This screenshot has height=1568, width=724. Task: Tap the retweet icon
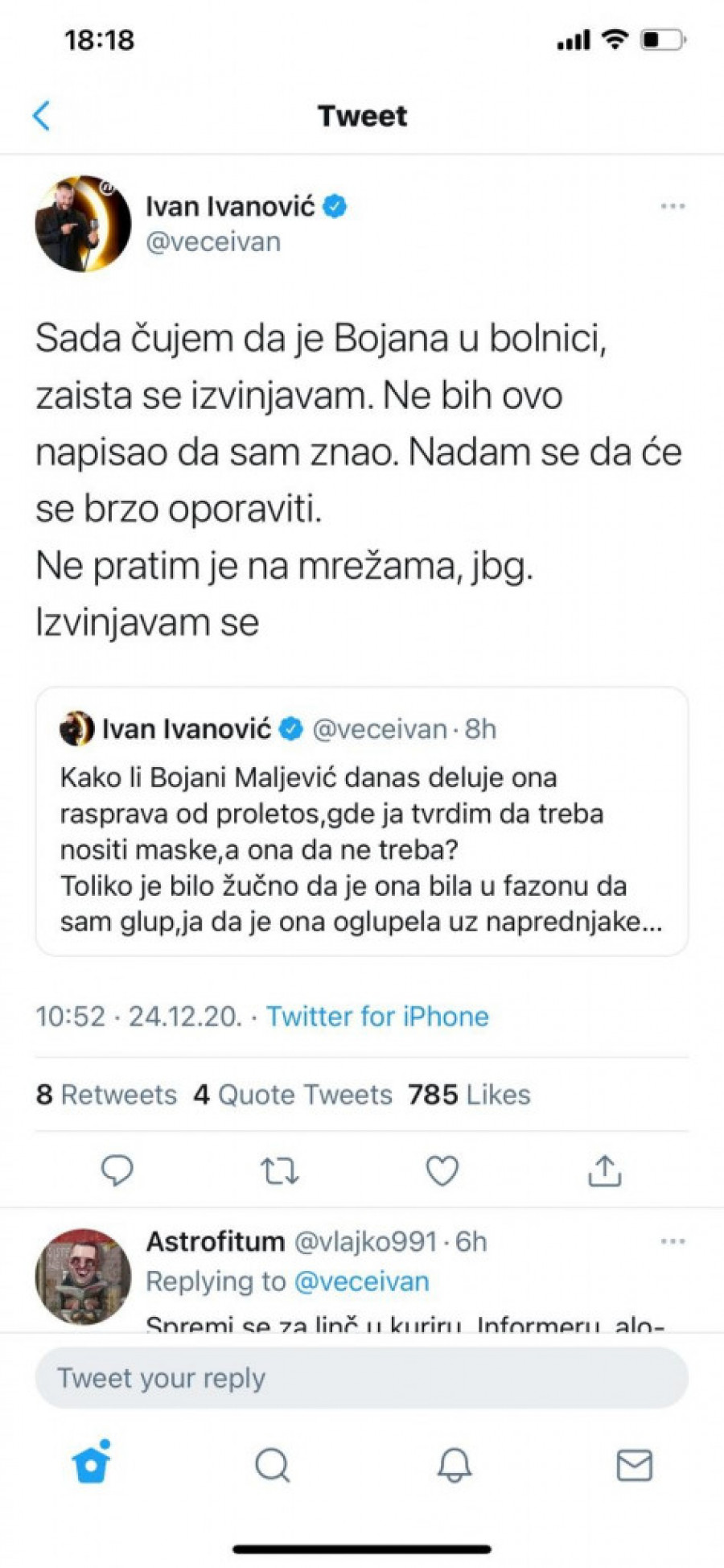280,1171
